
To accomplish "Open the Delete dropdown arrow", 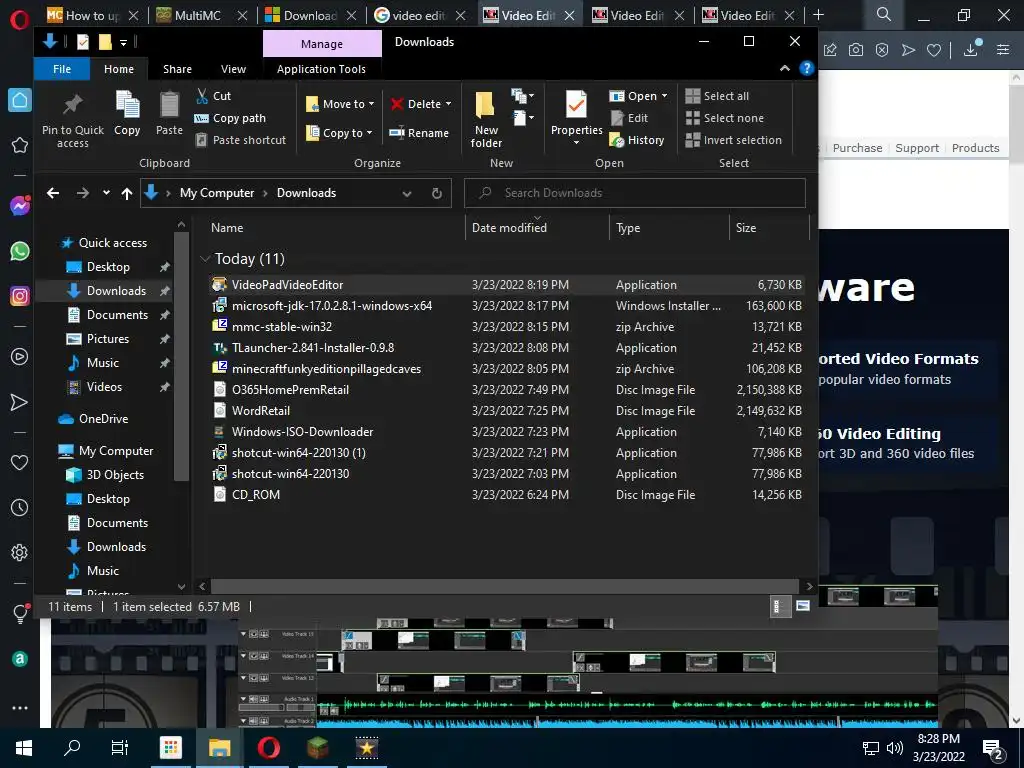I will point(448,104).
